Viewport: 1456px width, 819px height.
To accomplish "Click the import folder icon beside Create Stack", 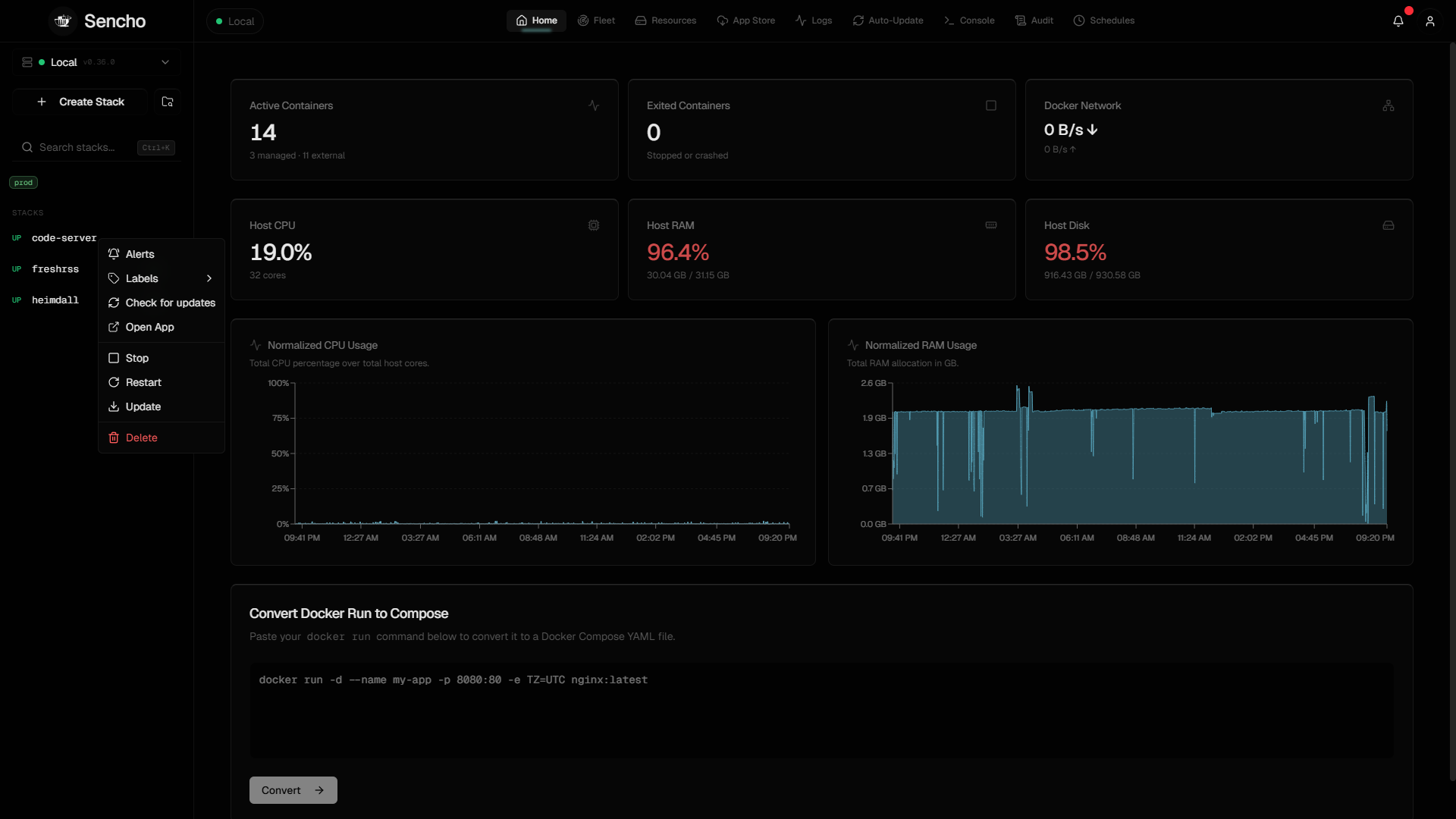I will 168,102.
